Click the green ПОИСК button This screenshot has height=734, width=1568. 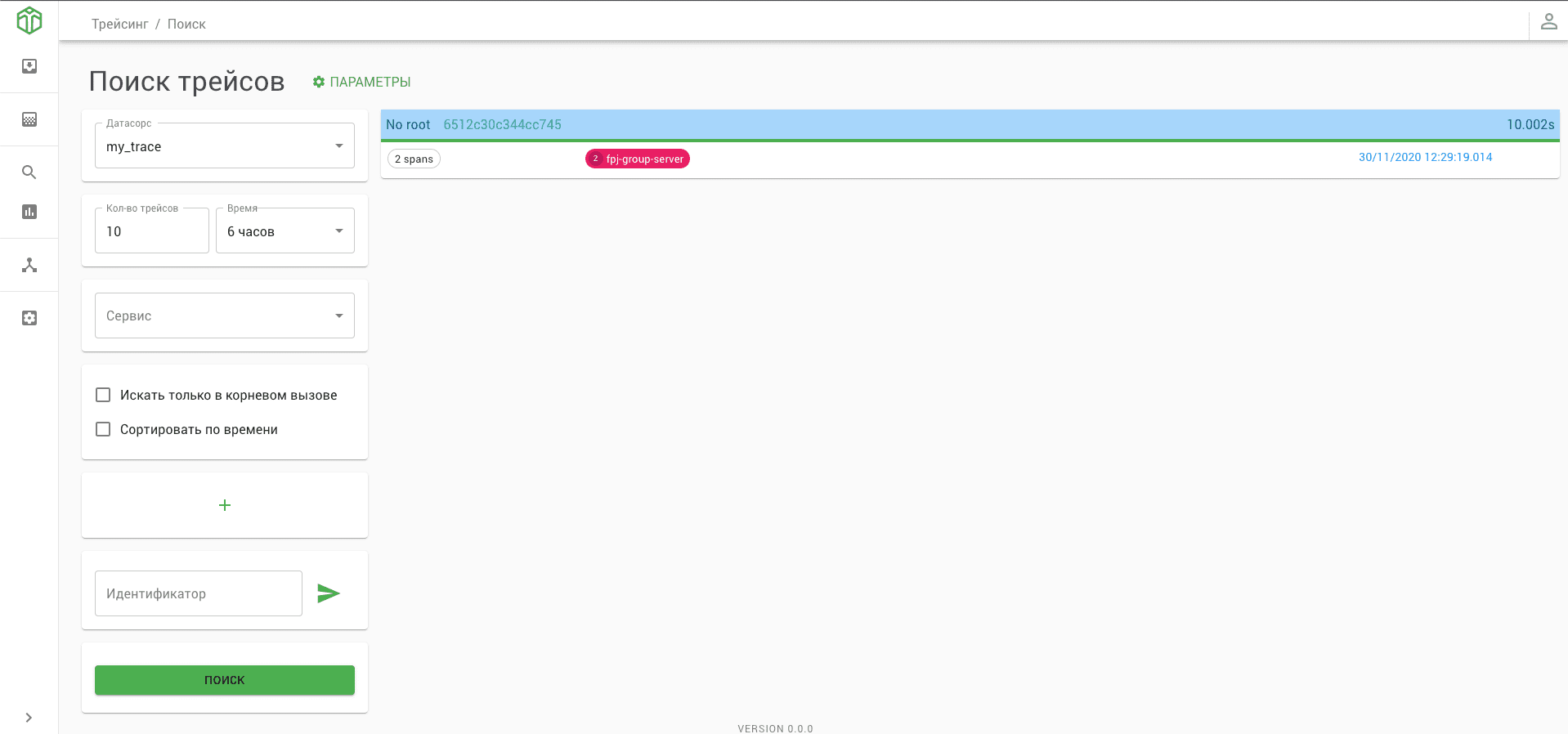pos(224,680)
